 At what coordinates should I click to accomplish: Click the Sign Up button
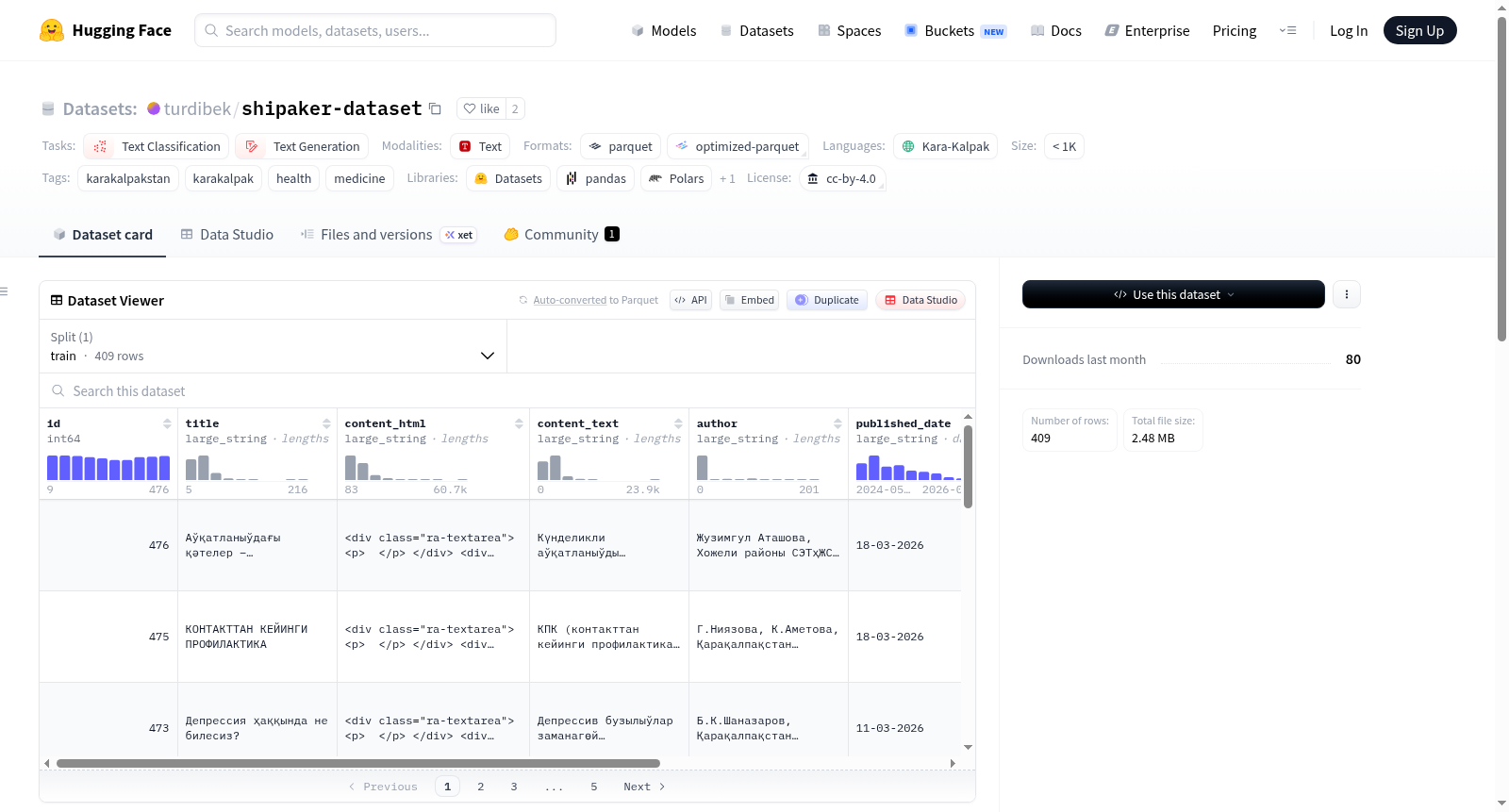pyautogui.click(x=1419, y=30)
